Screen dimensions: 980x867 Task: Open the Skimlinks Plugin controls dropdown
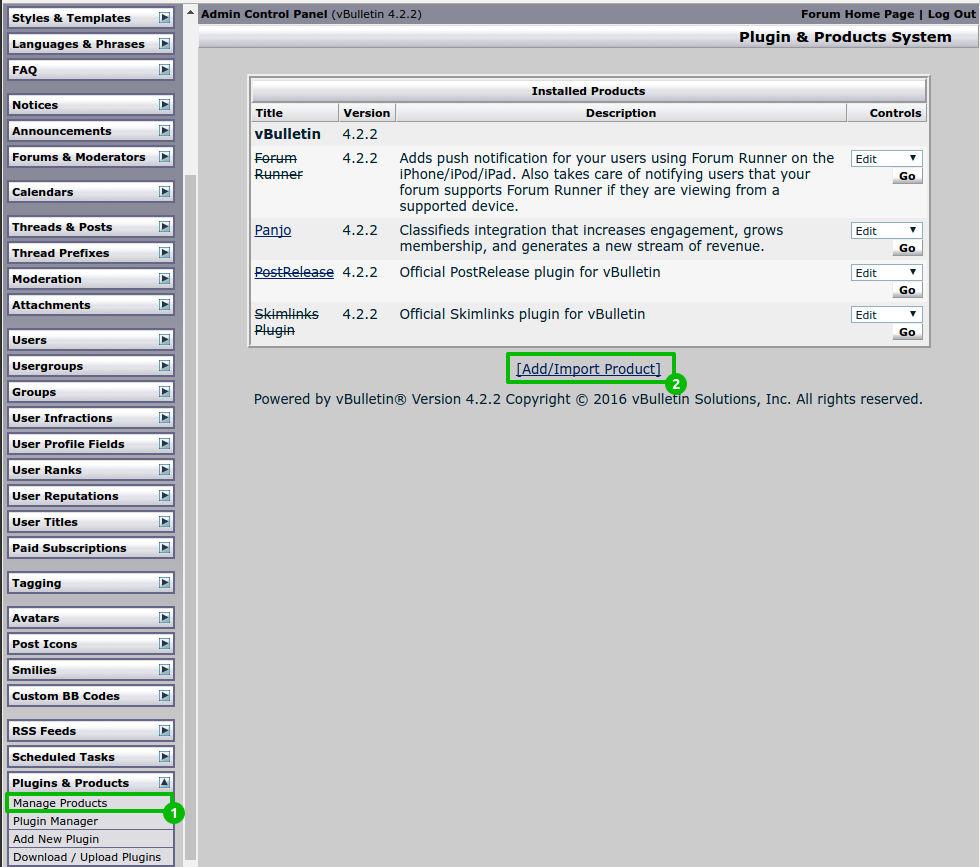(886, 314)
